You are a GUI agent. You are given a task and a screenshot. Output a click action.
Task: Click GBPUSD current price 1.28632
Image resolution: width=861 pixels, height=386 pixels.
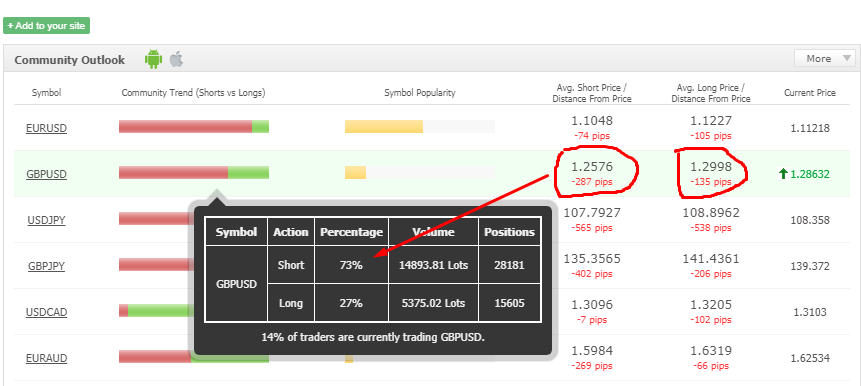(x=810, y=175)
